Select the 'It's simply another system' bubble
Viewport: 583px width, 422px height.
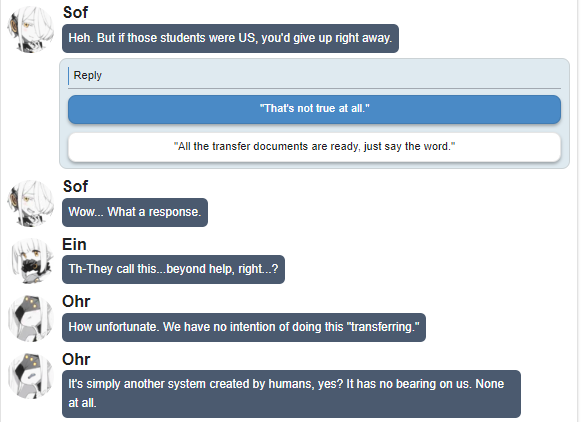(292, 394)
